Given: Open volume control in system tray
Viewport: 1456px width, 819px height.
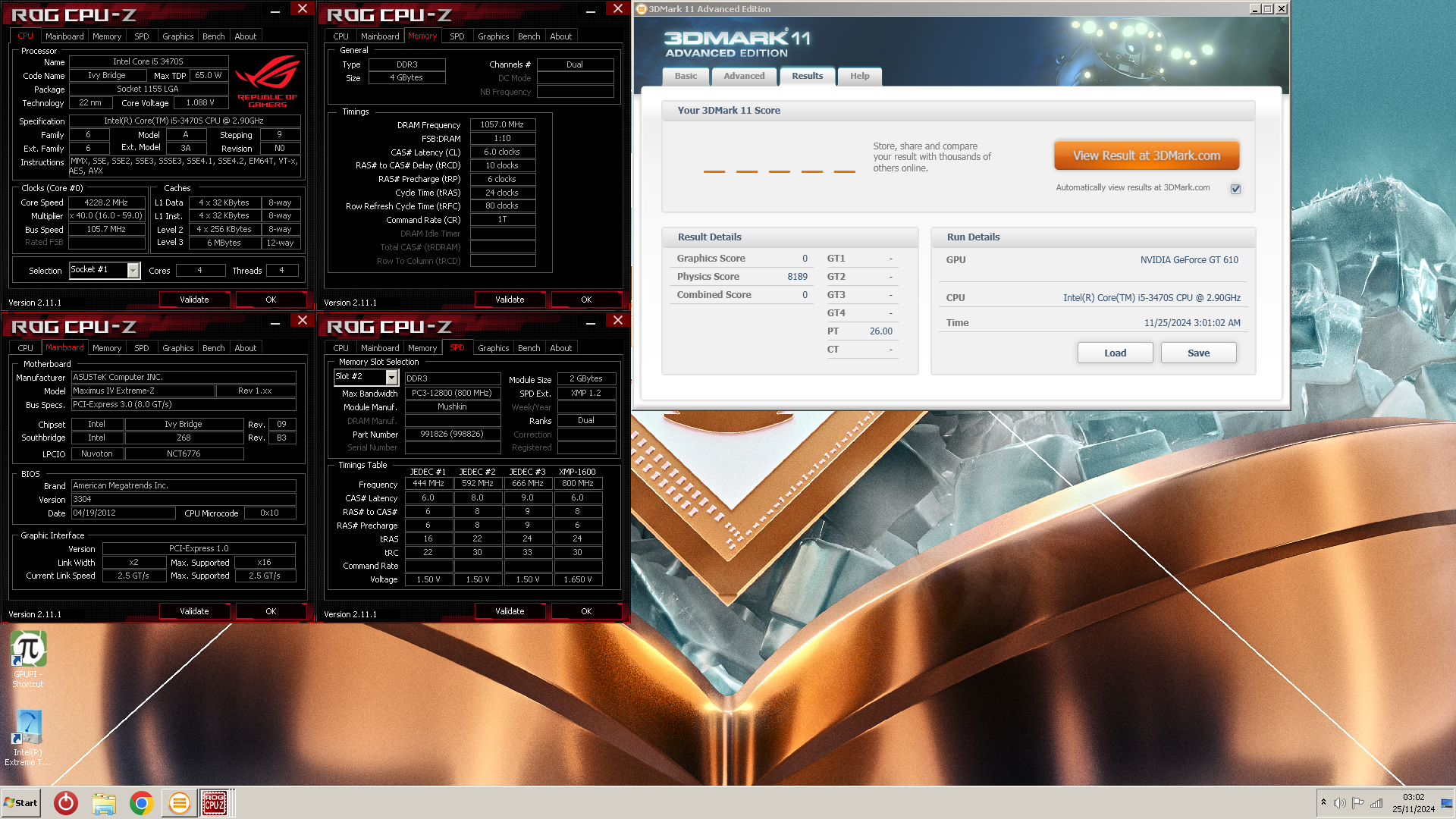Looking at the screenshot, I should [1340, 803].
